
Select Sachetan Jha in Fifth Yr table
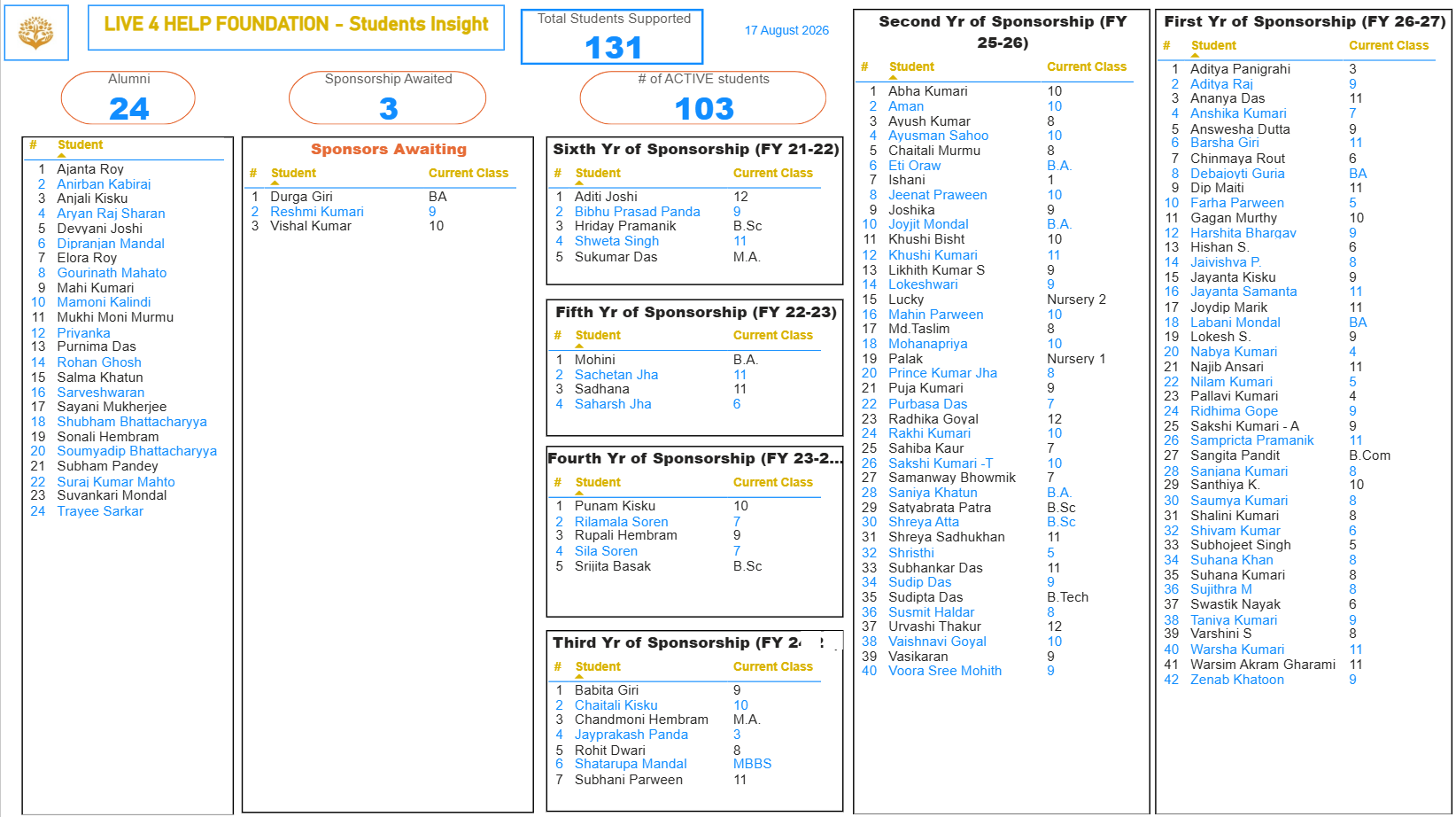[686, 375]
